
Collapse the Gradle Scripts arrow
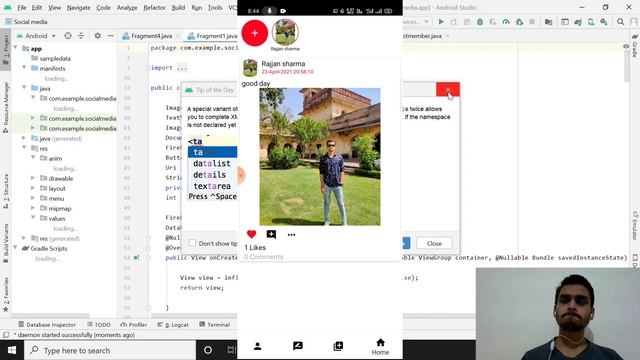pos(16,248)
